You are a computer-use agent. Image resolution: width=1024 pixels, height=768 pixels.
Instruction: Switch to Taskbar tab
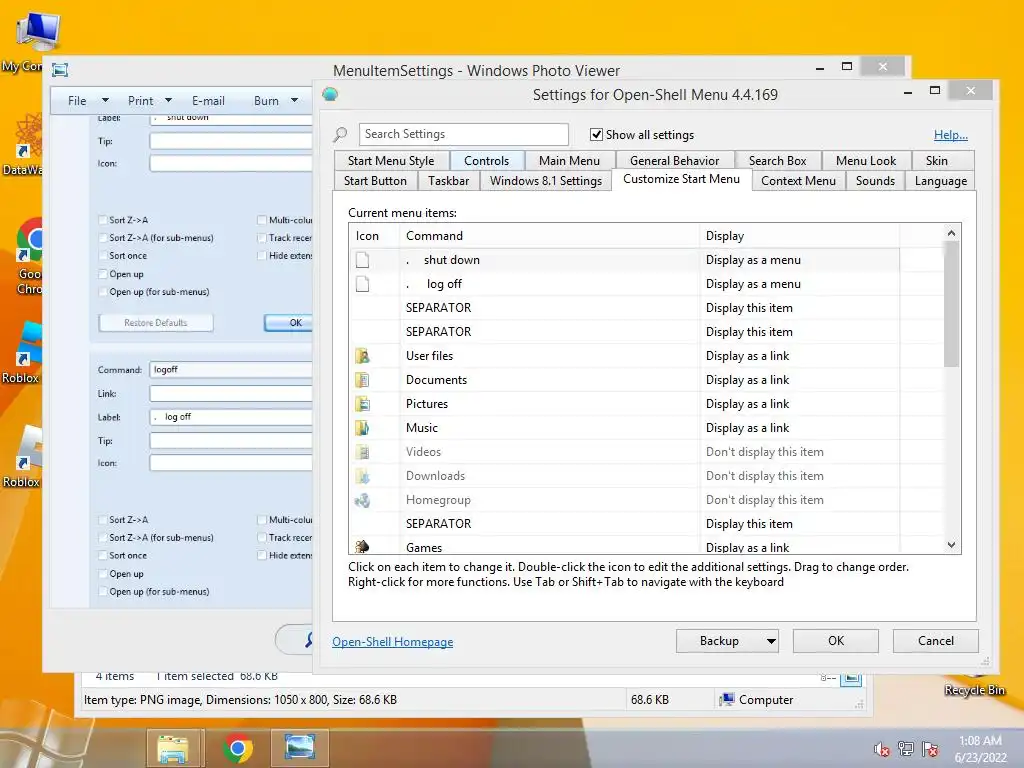point(449,181)
